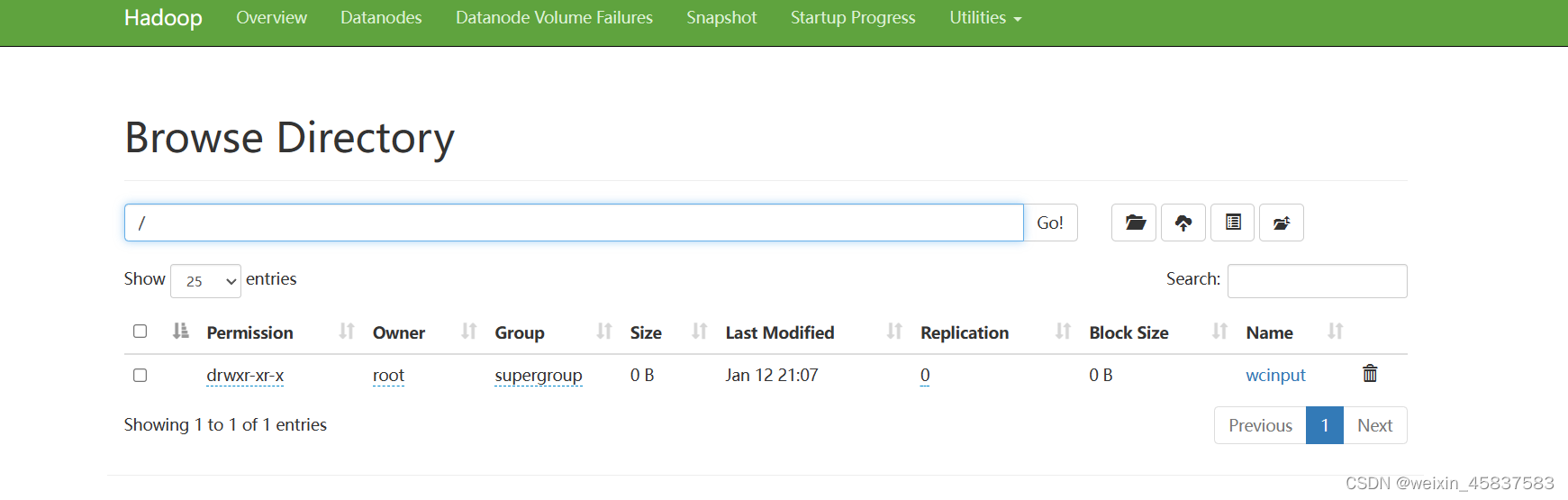Click the Next pagination button
Screen dimensions: 1568x500
coord(1375,425)
